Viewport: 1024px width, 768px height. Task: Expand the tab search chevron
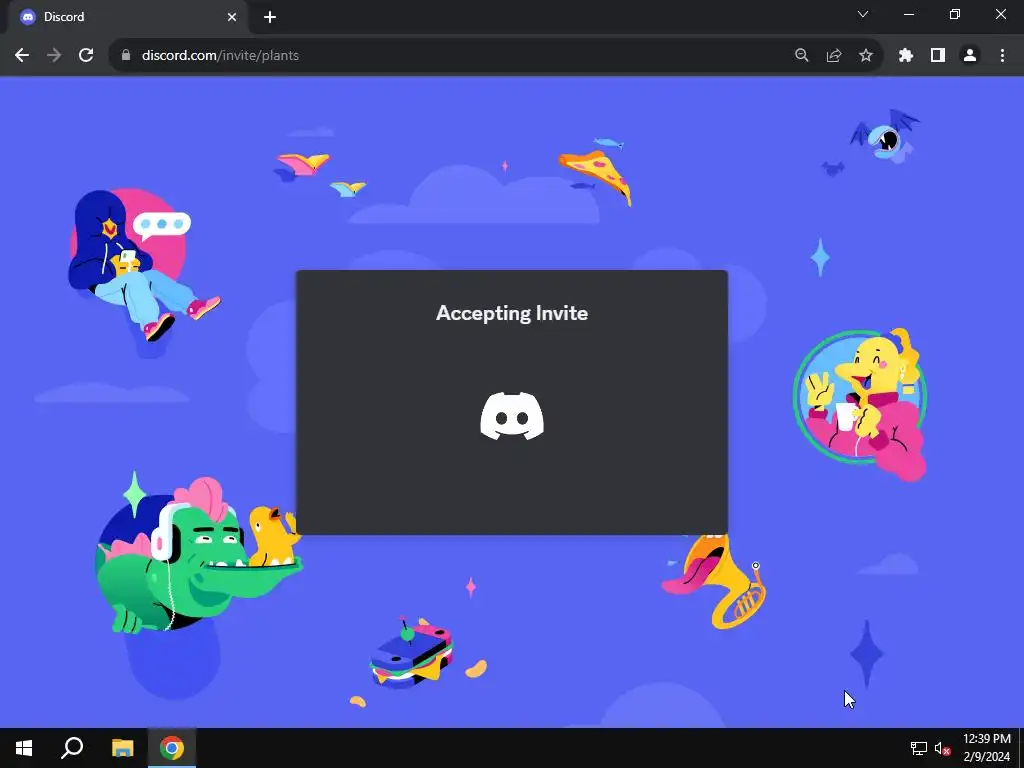pyautogui.click(x=863, y=14)
